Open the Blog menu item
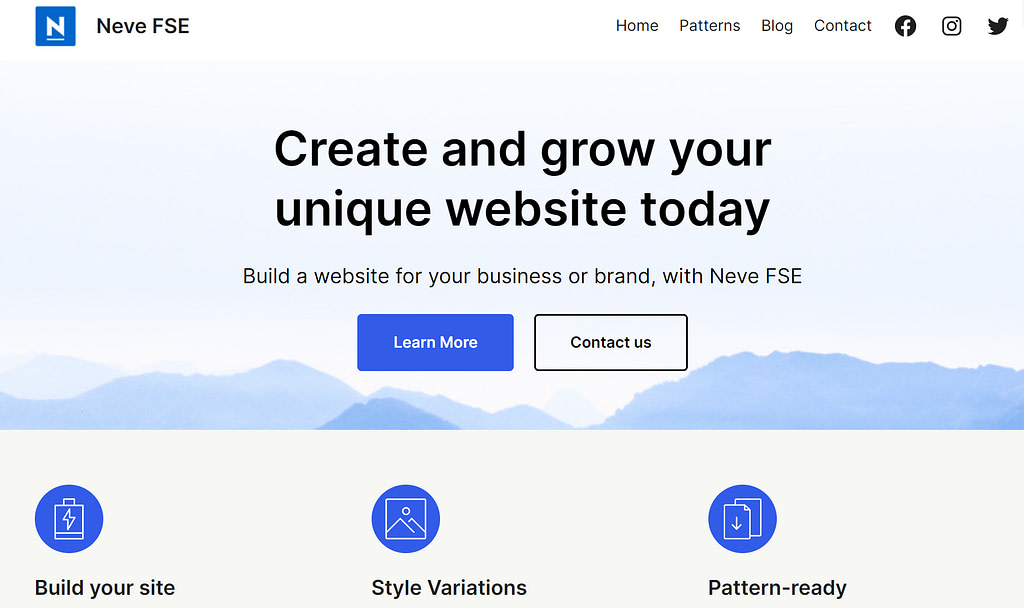This screenshot has width=1024, height=608. click(777, 25)
